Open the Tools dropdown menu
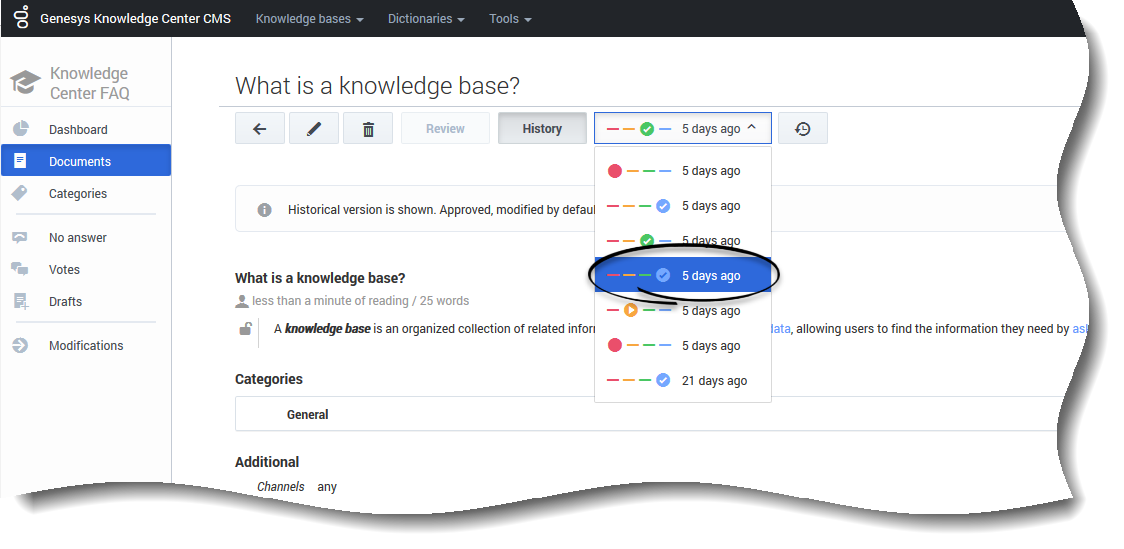This screenshot has width=1124, height=549. coord(510,19)
